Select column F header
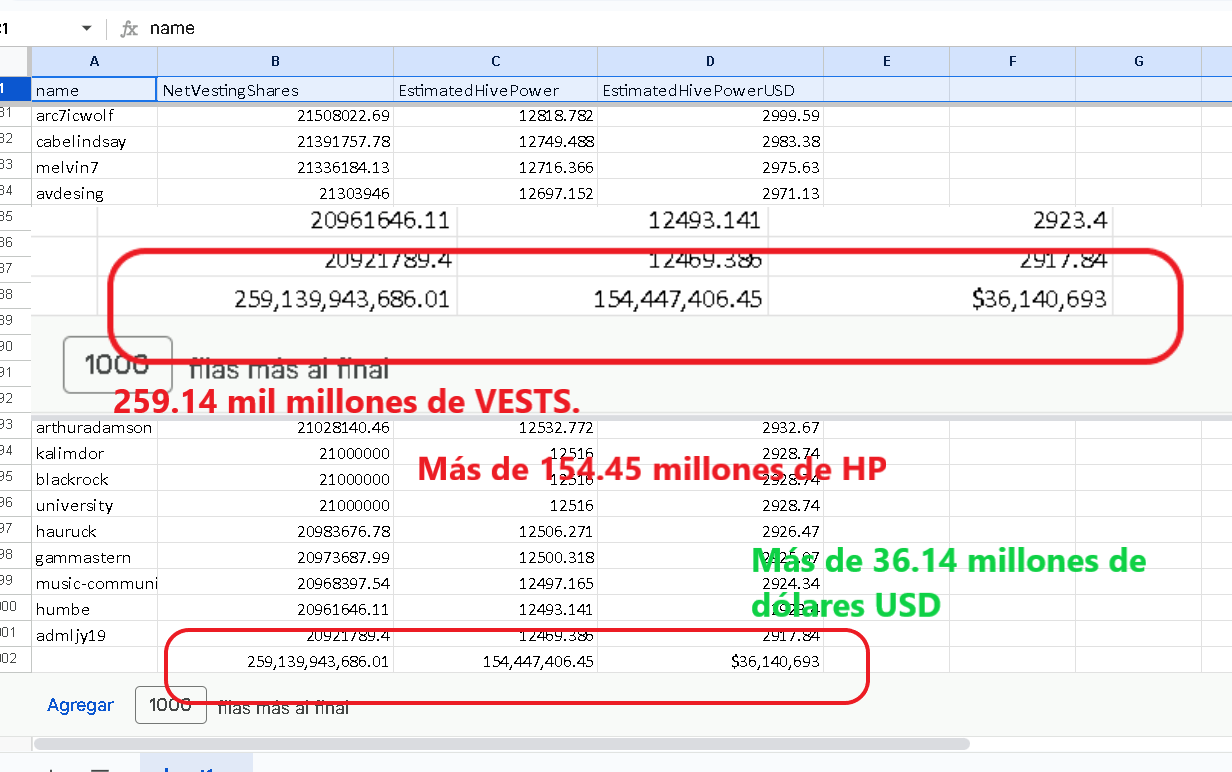Viewport: 1232px width, 772px height. (x=1012, y=61)
